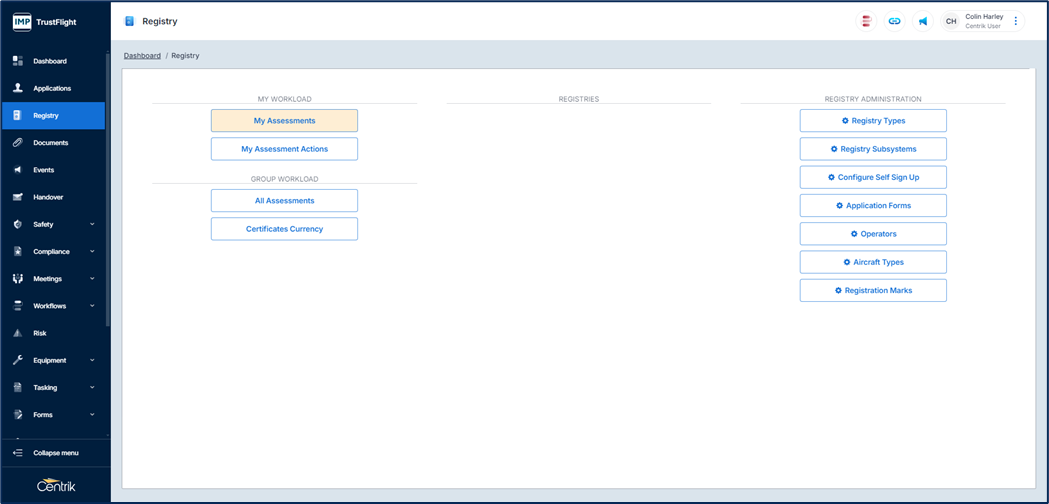
Task: Follow the Dashboard breadcrumb link
Action: (142, 56)
